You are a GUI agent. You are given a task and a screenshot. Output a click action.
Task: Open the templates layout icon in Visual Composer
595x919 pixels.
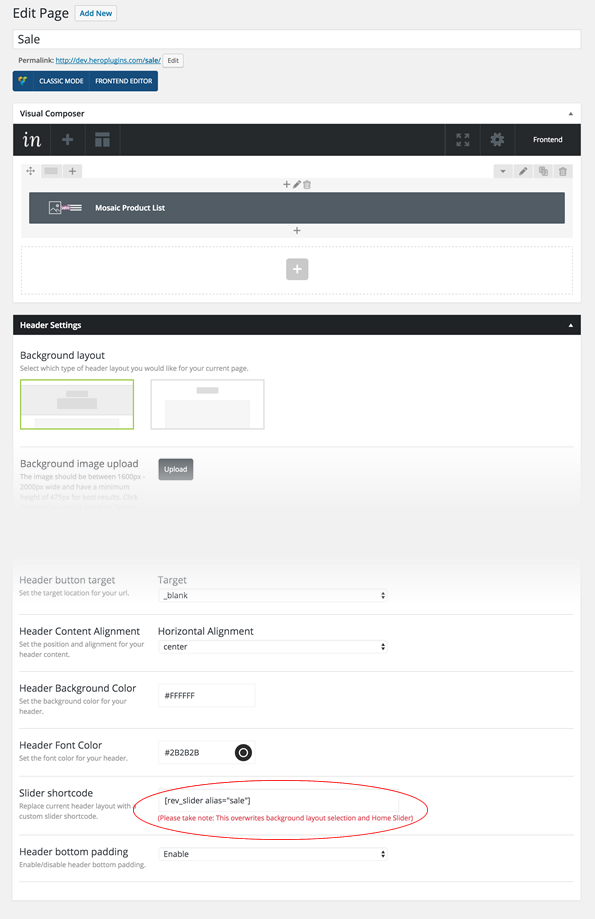point(102,139)
